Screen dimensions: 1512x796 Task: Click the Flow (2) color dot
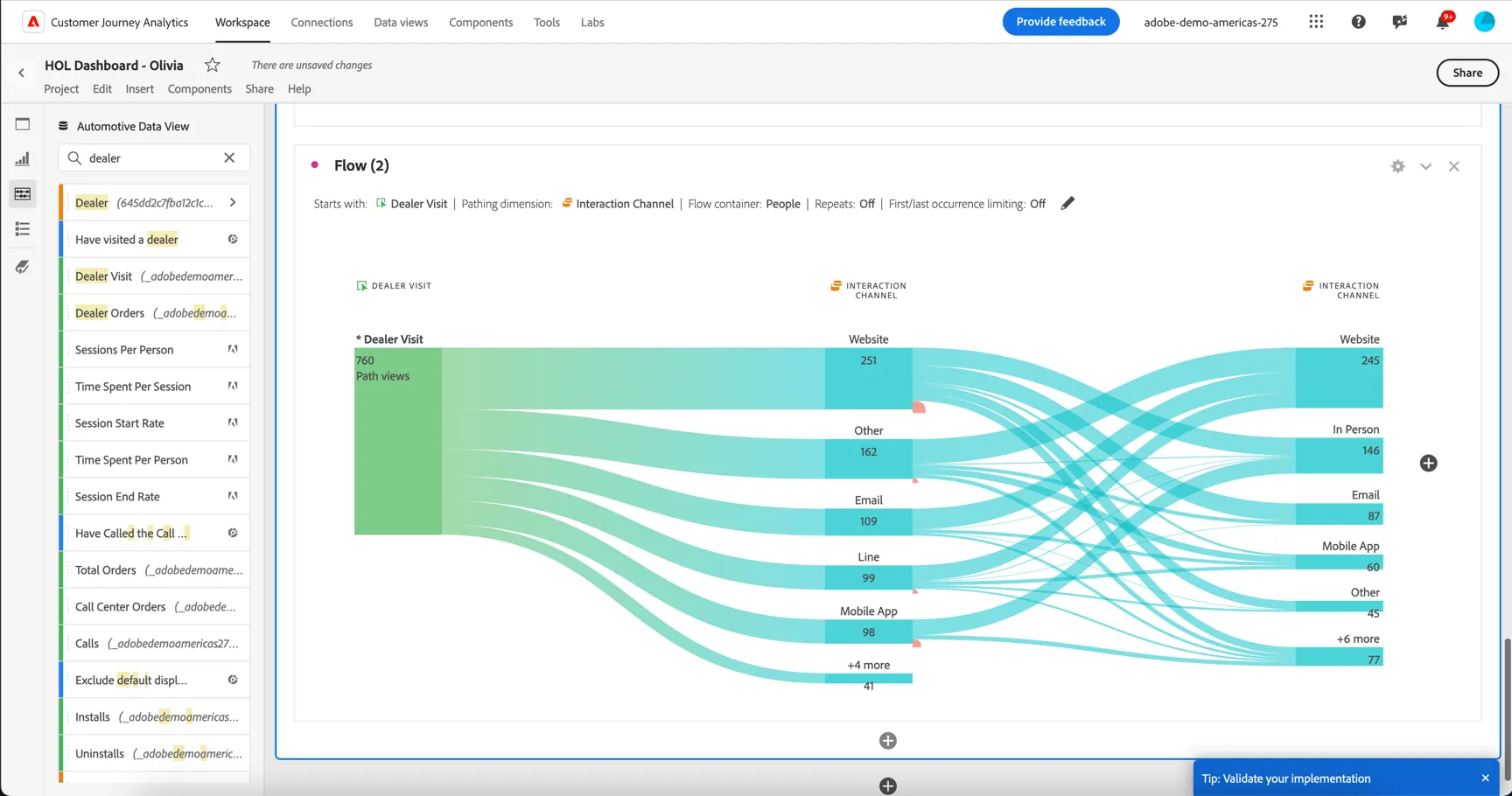tap(315, 164)
